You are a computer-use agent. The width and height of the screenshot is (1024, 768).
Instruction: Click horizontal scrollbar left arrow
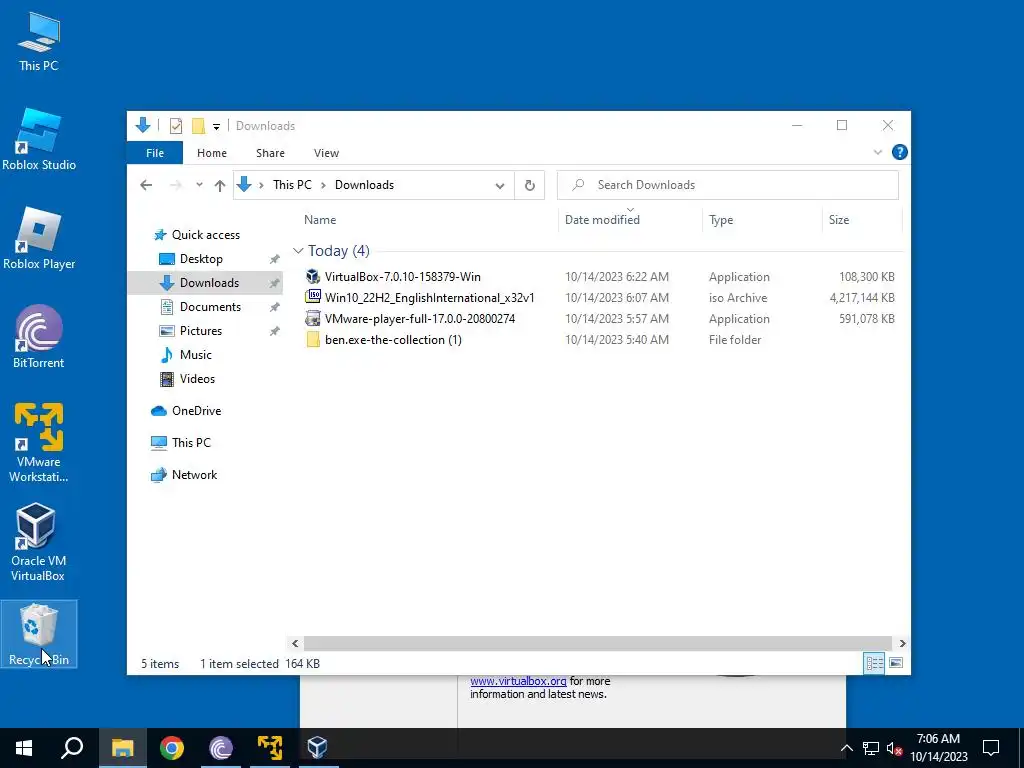click(295, 644)
